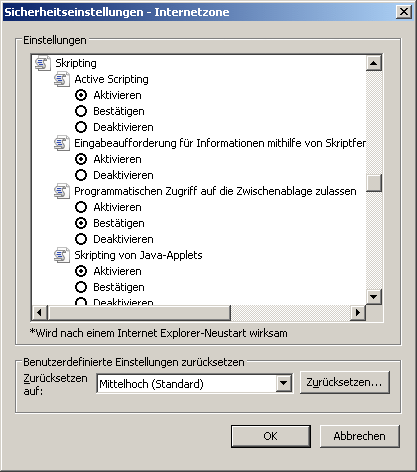Viewport: 417px width, 472px height.
Task: Click the horizontal scroll-right arrow
Action: [358, 312]
